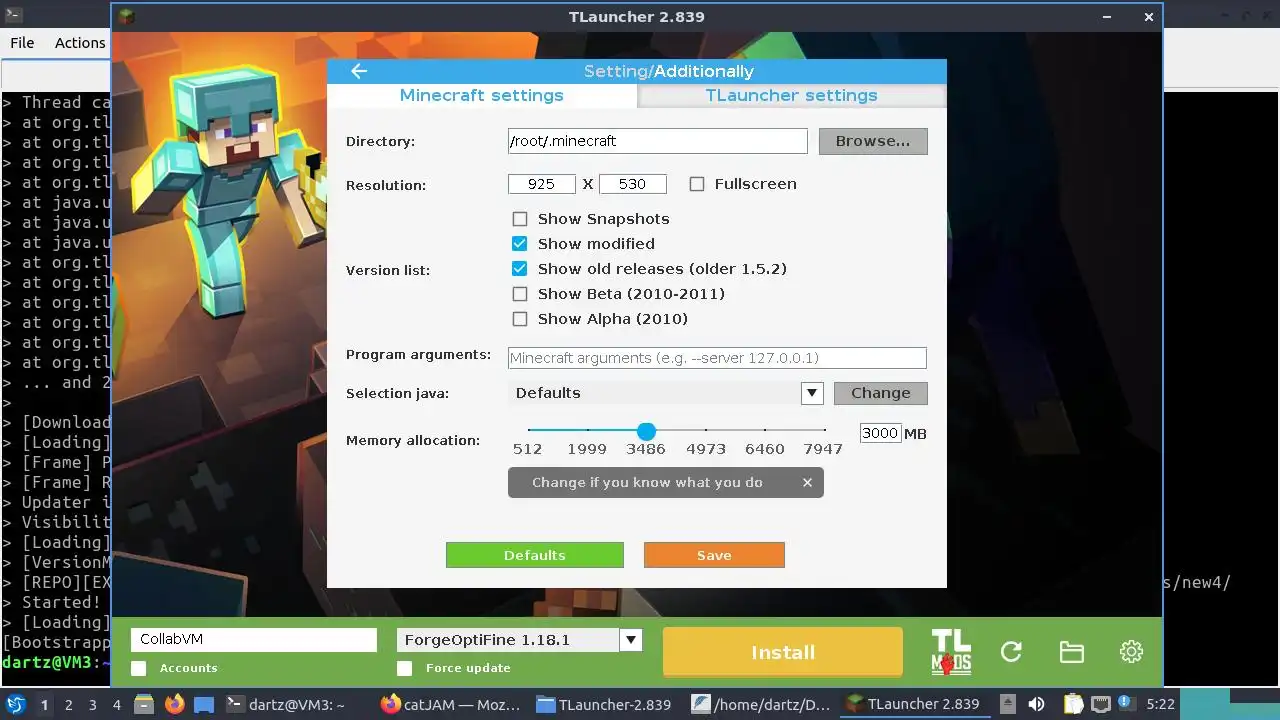
Task: Switch to the catJAM Mozilla taskbar entry
Action: [x=451, y=705]
